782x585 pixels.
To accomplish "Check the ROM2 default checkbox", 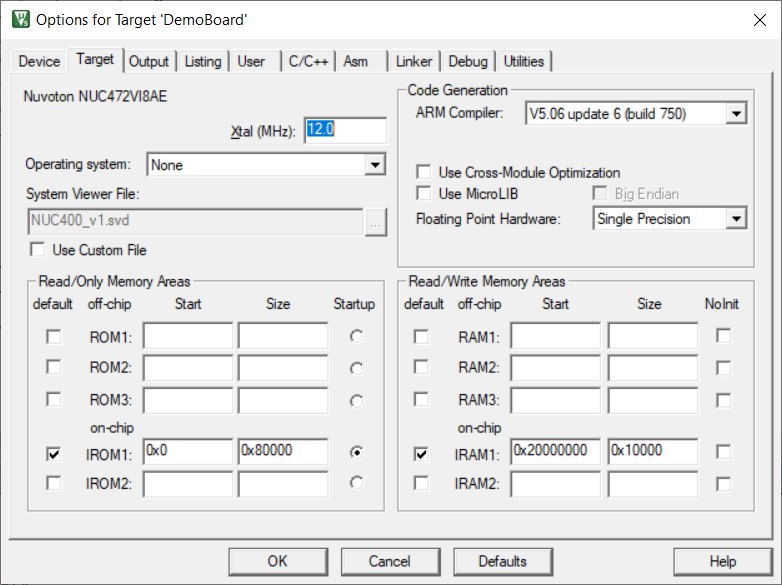I will (53, 368).
